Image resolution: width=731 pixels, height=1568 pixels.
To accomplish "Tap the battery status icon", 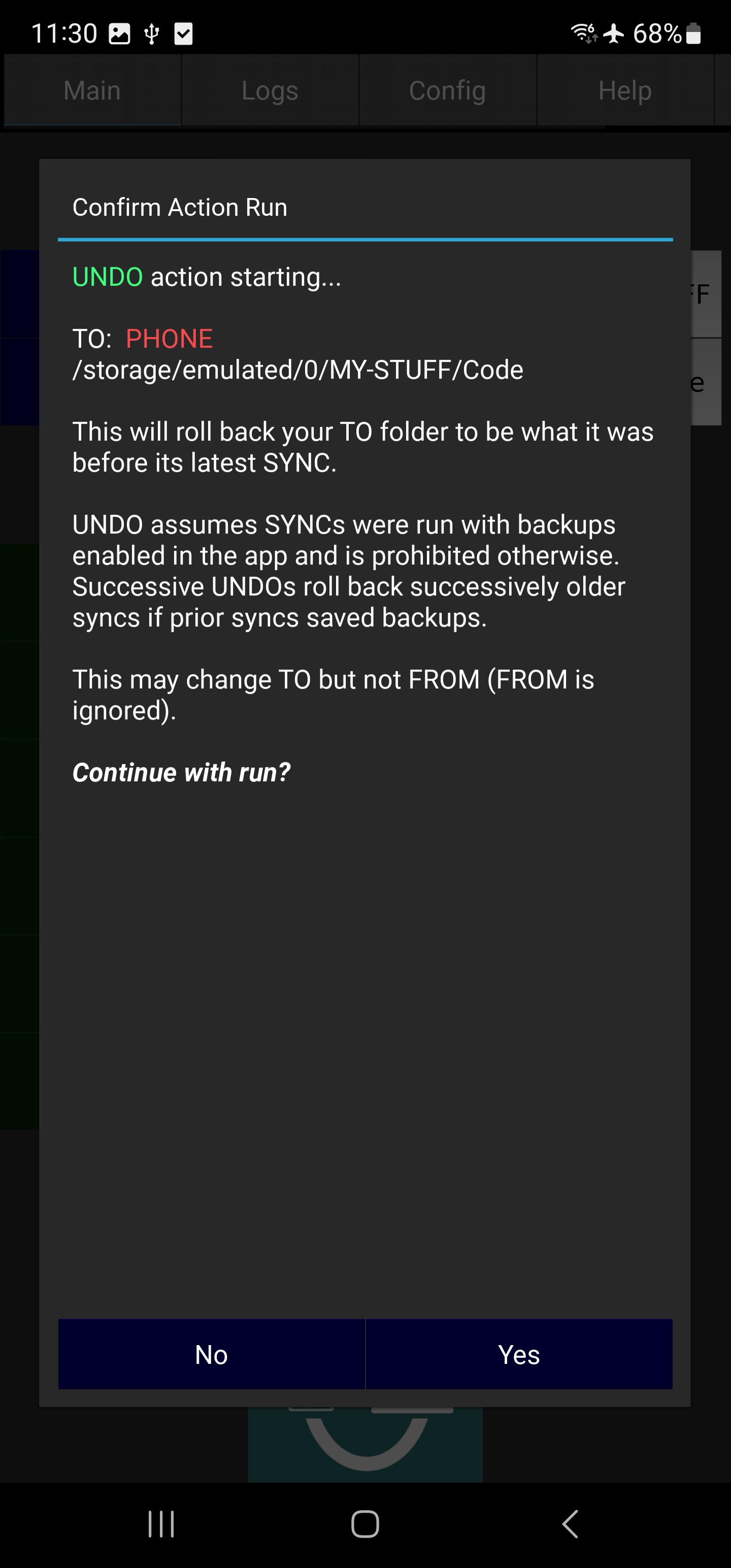I will click(x=693, y=33).
